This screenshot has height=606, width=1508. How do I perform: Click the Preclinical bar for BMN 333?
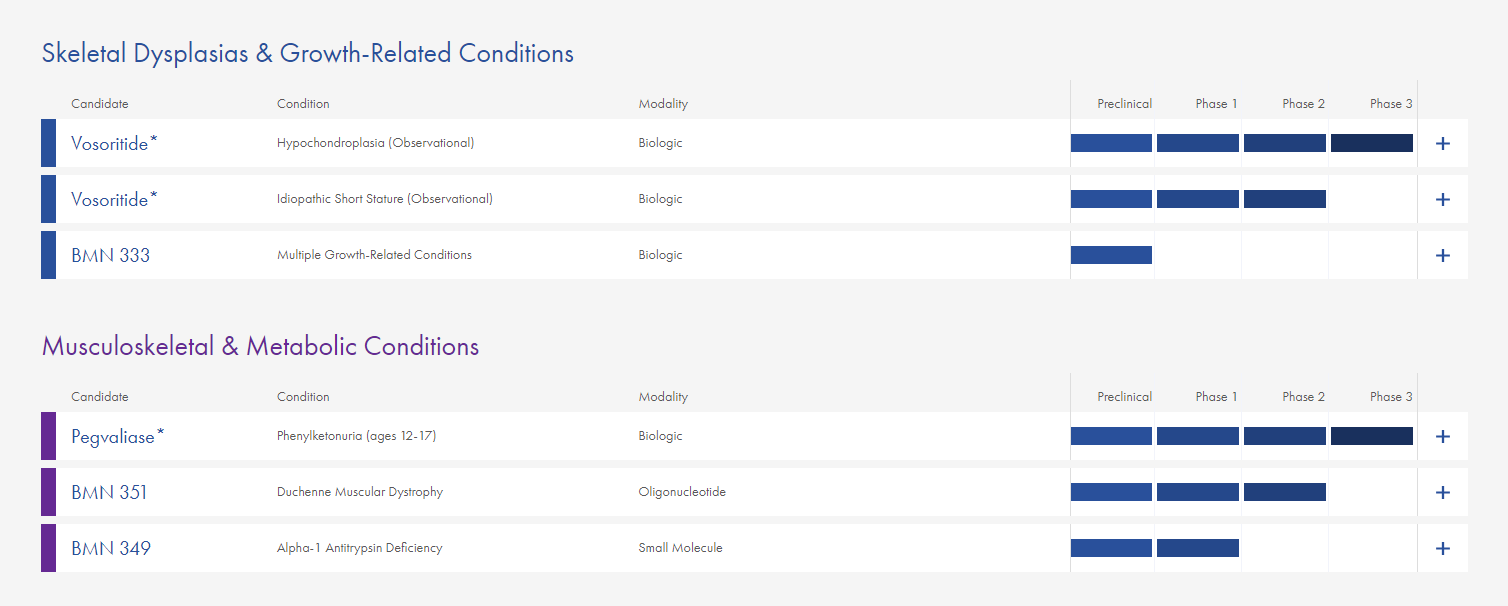point(1111,255)
